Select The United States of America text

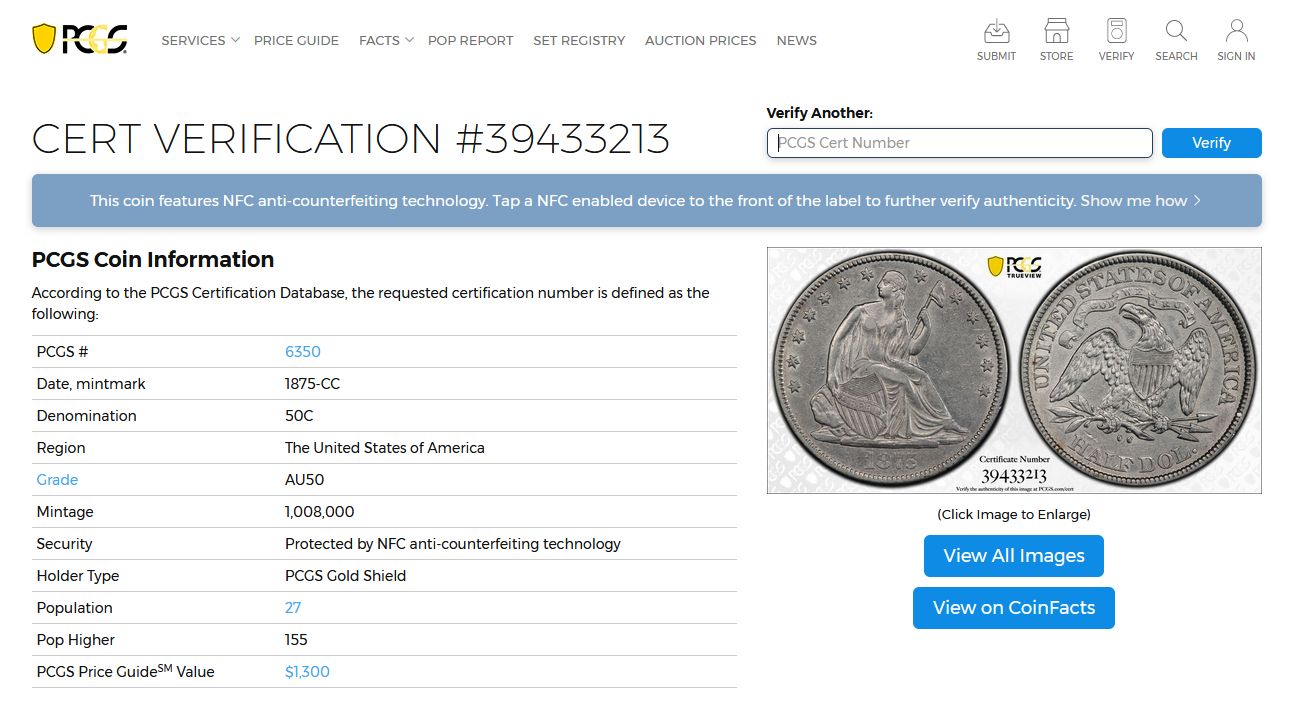(x=385, y=448)
